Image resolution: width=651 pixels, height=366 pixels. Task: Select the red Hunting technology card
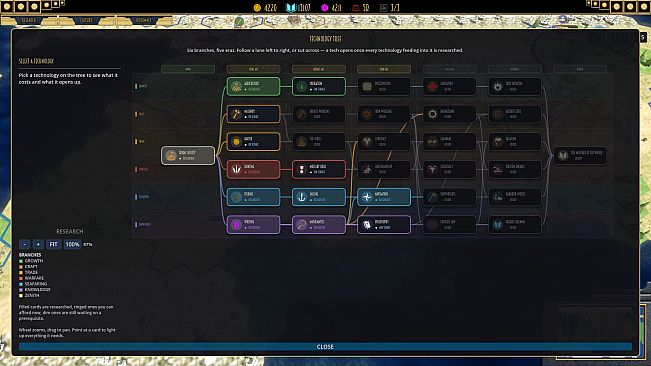click(x=253, y=169)
